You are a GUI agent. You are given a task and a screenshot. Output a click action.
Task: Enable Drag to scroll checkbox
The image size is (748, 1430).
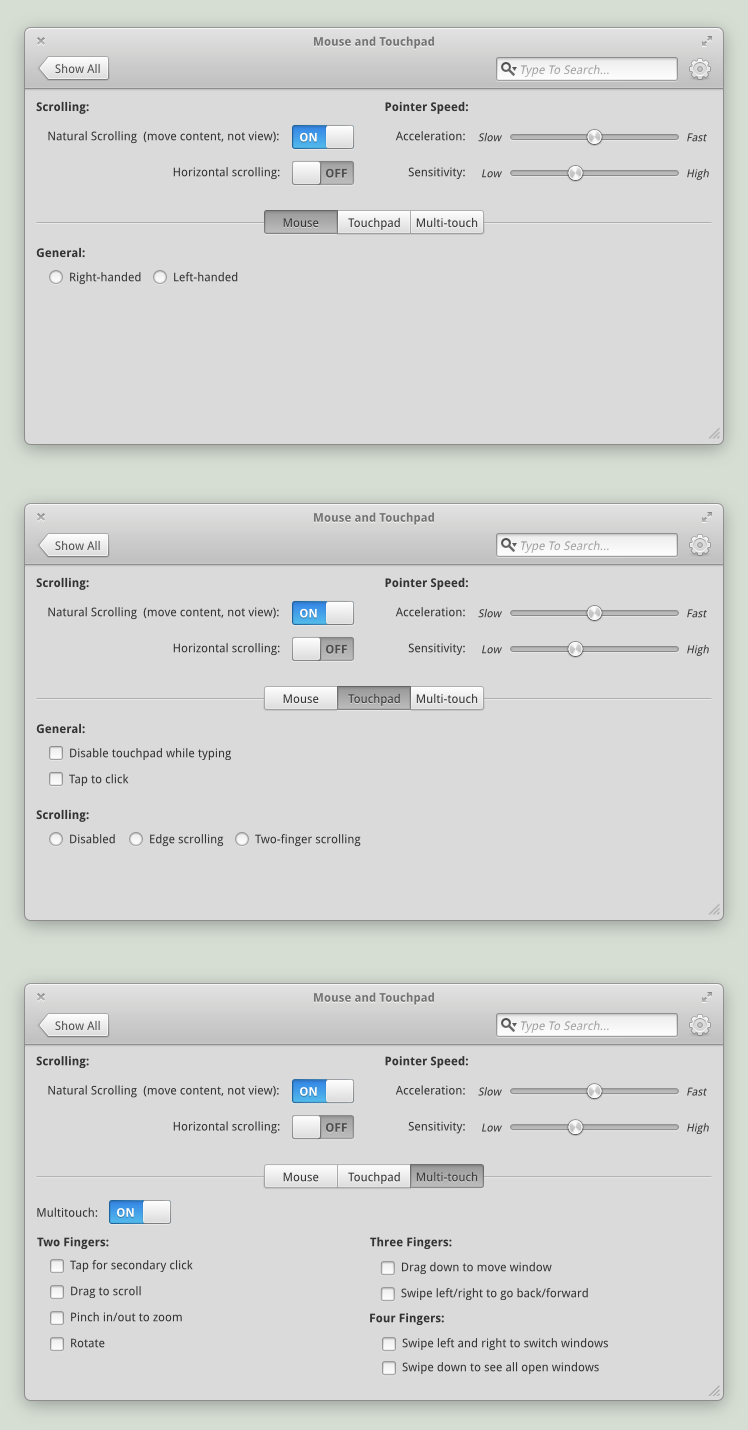[57, 1291]
